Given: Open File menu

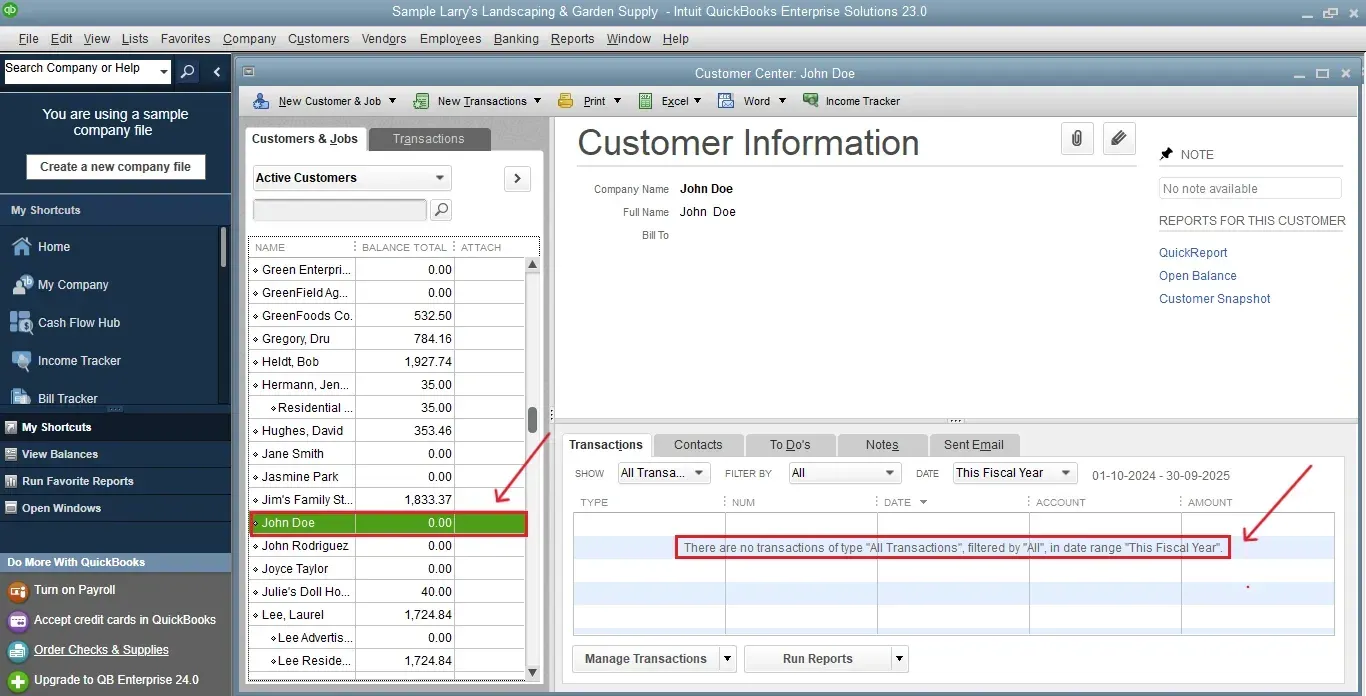Looking at the screenshot, I should point(29,39).
